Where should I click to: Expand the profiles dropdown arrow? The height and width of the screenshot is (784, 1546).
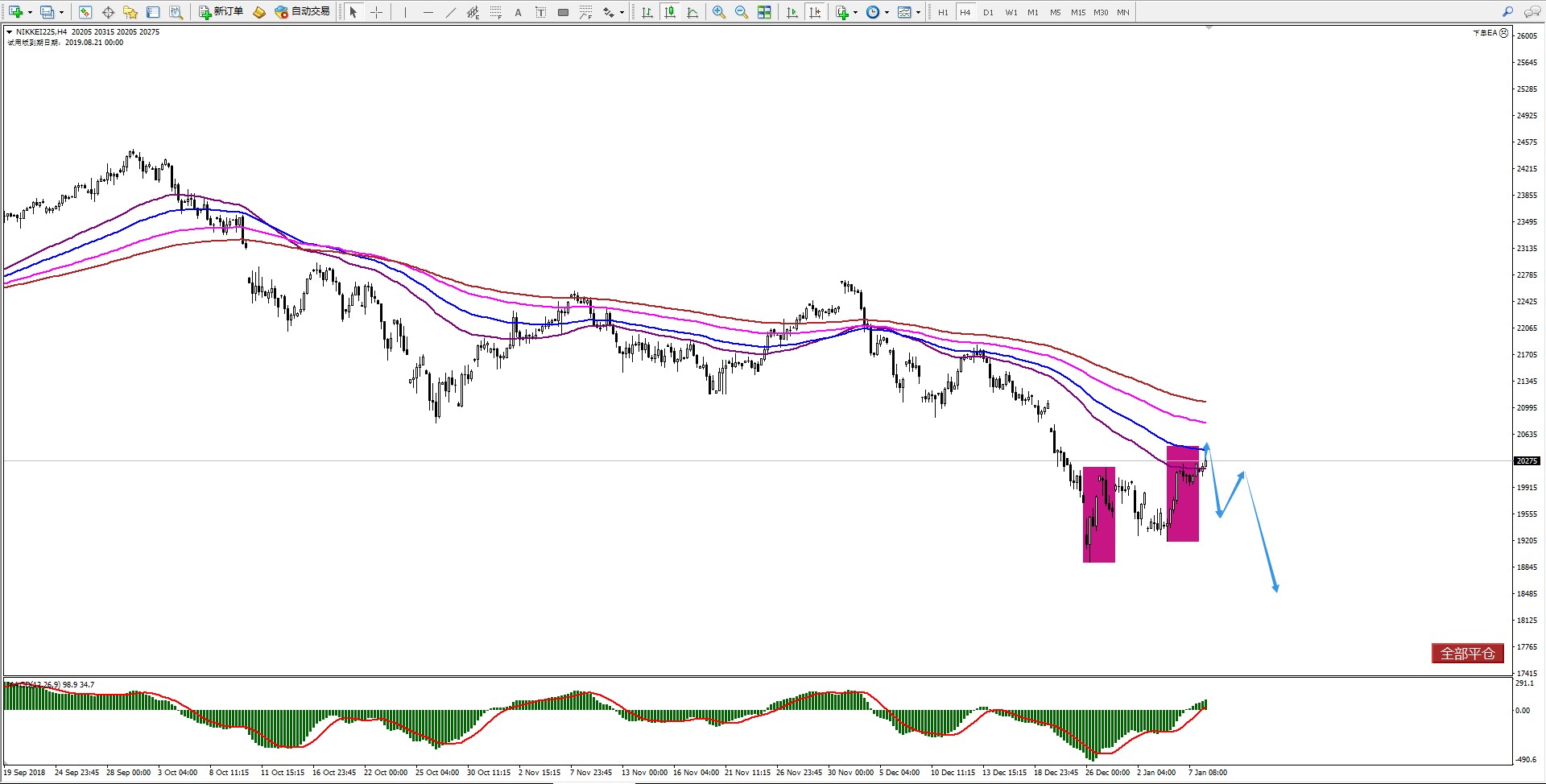pyautogui.click(x=61, y=12)
